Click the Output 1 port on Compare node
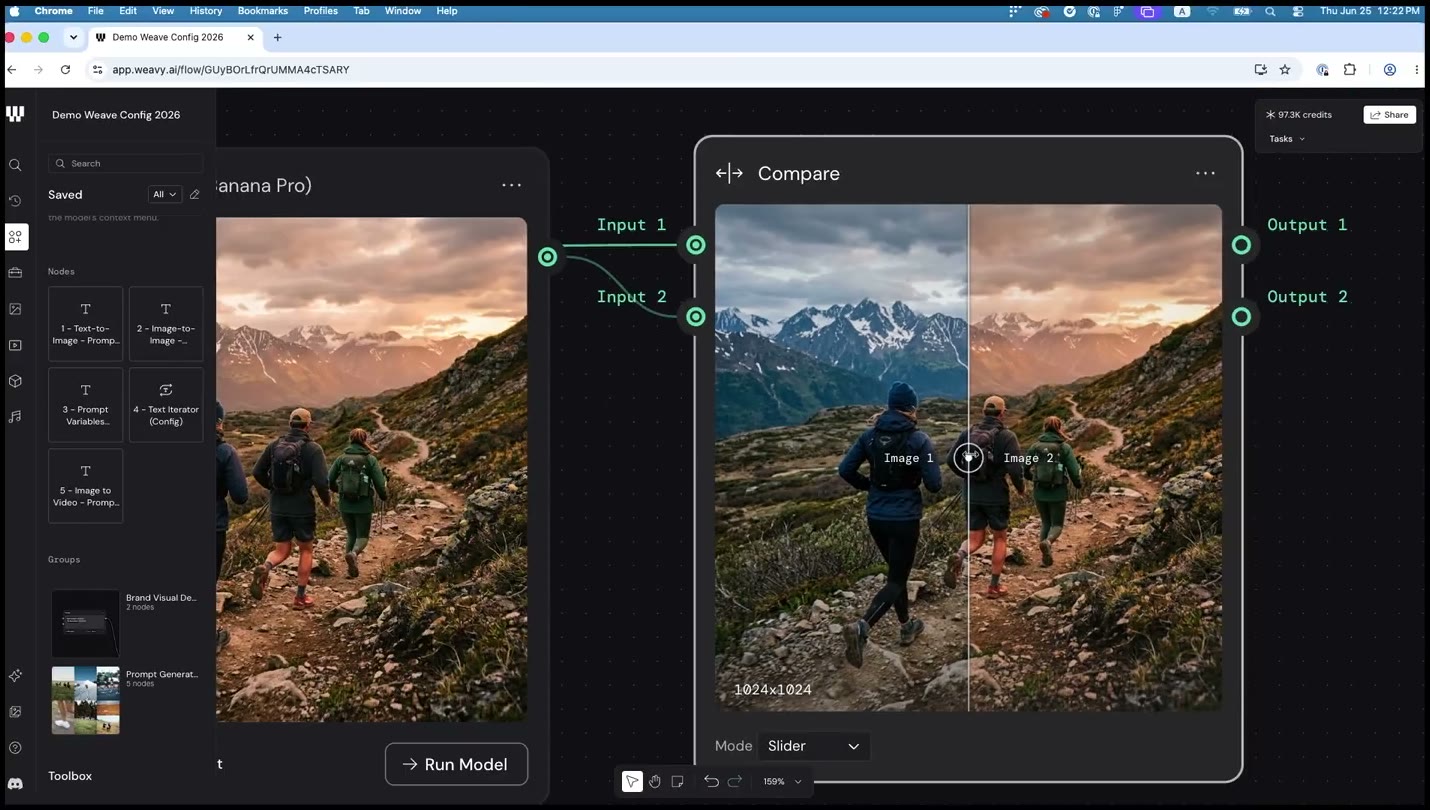 (1241, 245)
